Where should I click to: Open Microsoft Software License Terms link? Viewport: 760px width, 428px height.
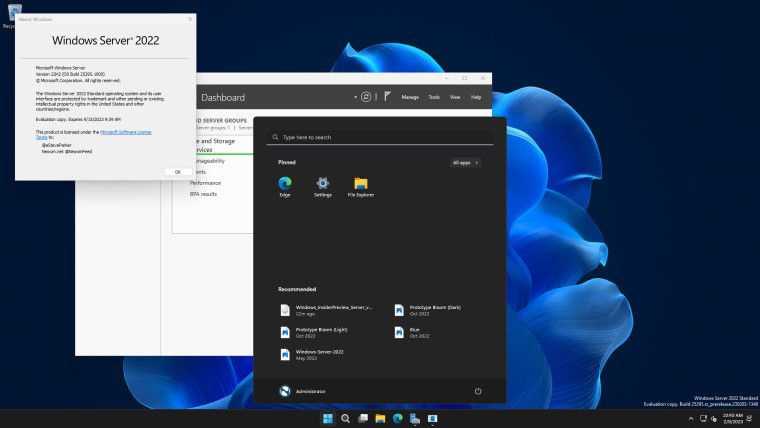[125, 131]
